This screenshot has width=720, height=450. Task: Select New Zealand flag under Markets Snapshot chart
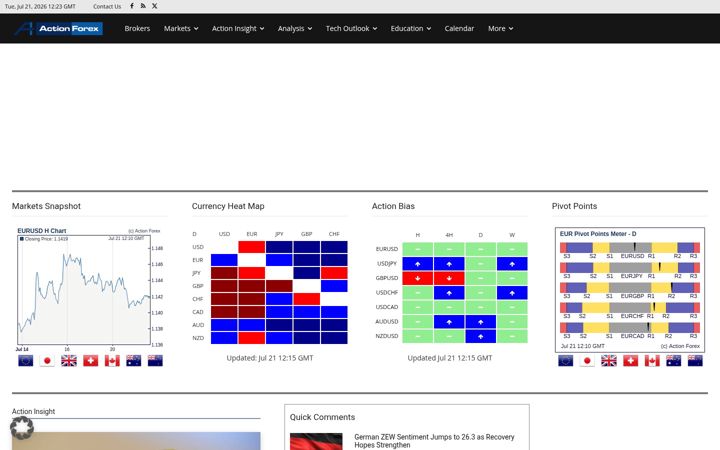pyautogui.click(x=155, y=360)
